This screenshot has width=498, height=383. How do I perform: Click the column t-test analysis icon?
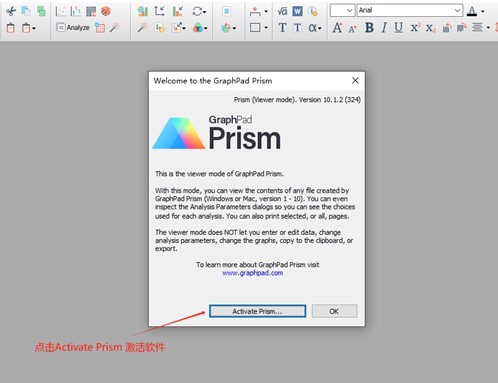coord(76,11)
